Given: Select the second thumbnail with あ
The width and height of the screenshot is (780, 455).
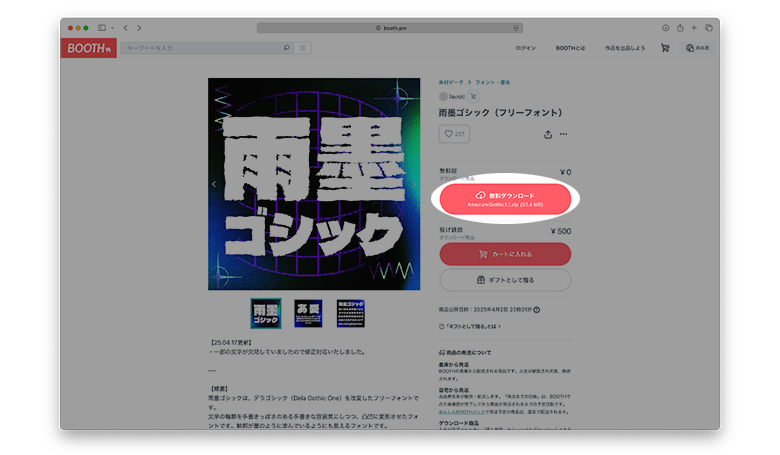Looking at the screenshot, I should point(308,313).
